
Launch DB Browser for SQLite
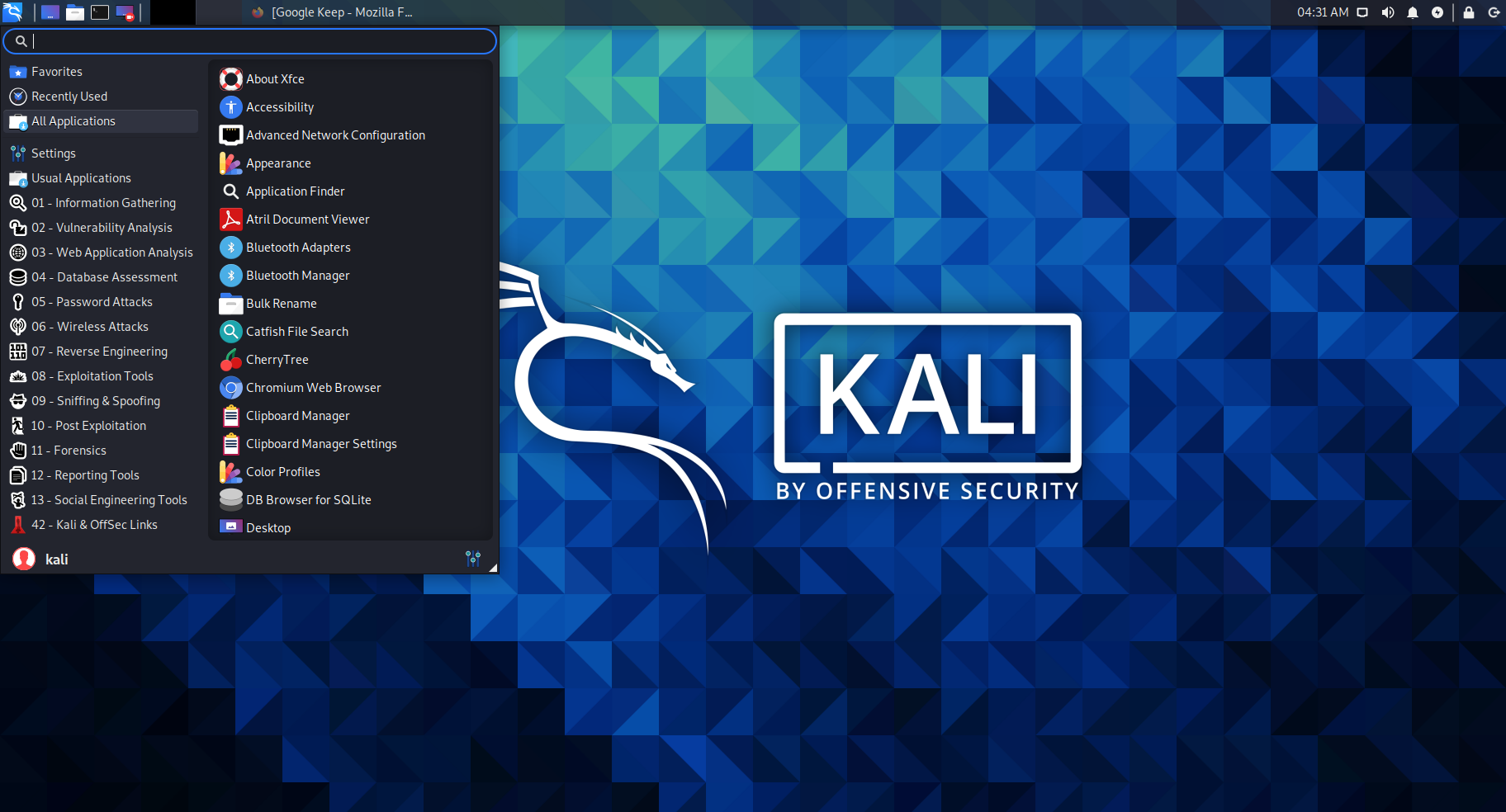(x=308, y=499)
